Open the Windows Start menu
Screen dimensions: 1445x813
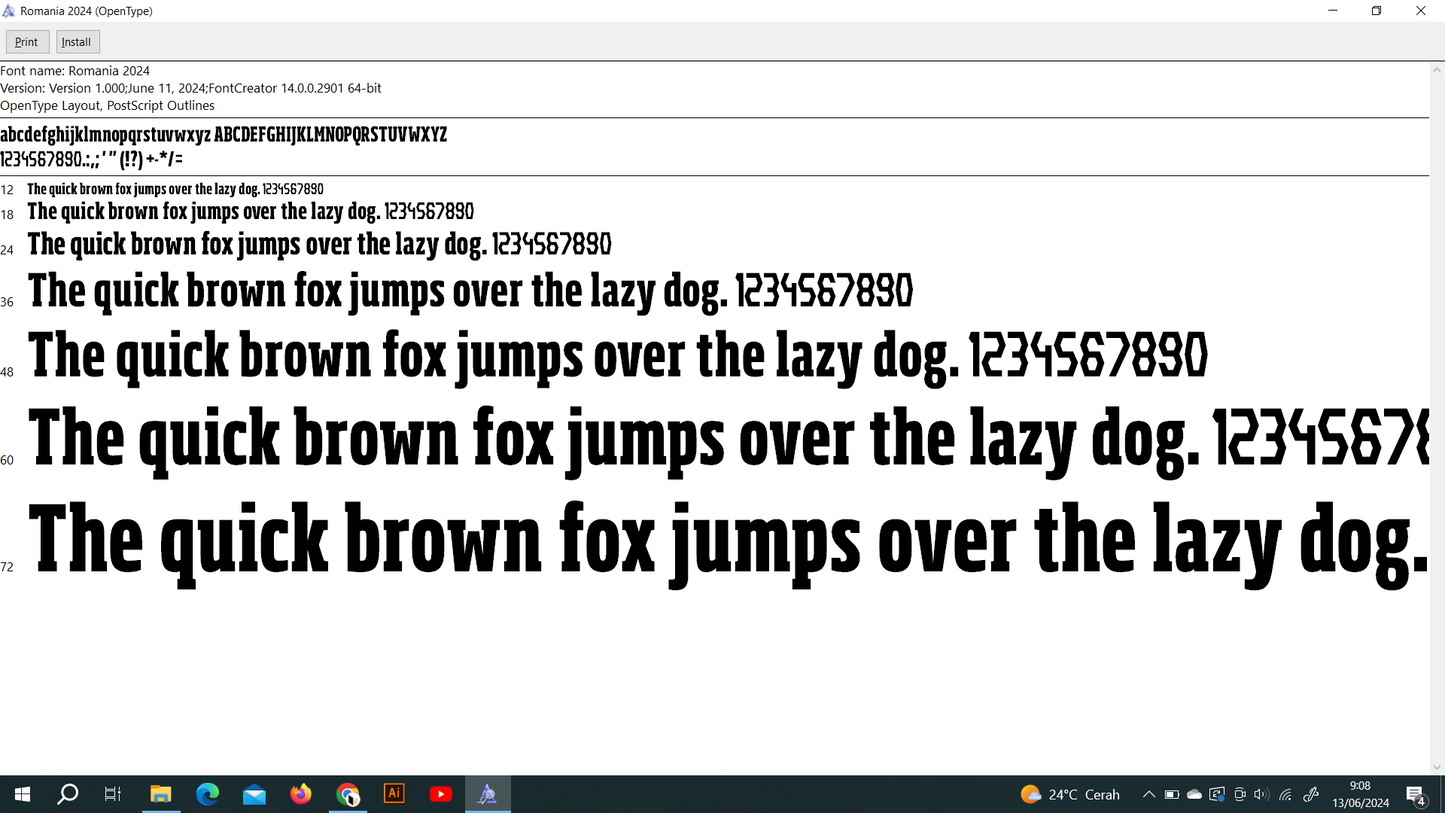tap(22, 795)
